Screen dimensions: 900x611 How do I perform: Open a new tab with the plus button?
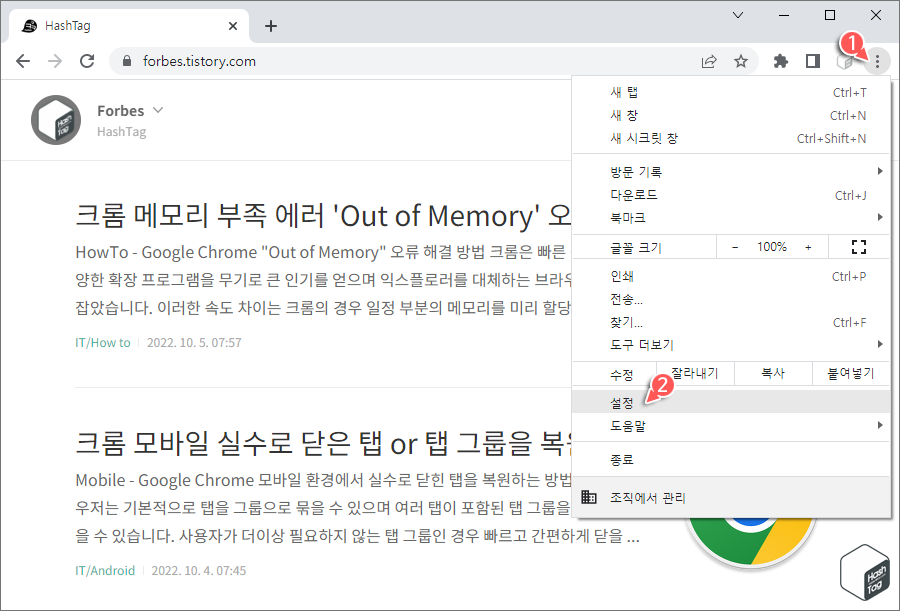click(270, 25)
